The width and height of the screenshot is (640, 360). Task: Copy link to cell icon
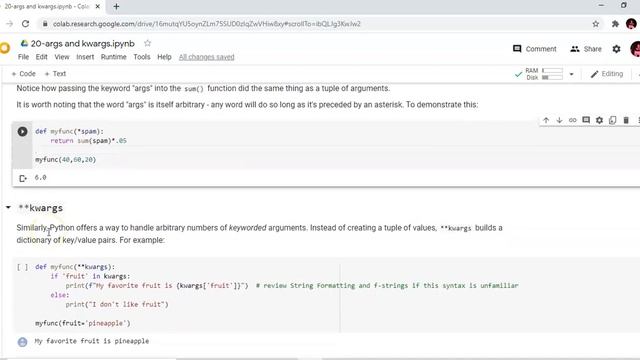coord(573,120)
